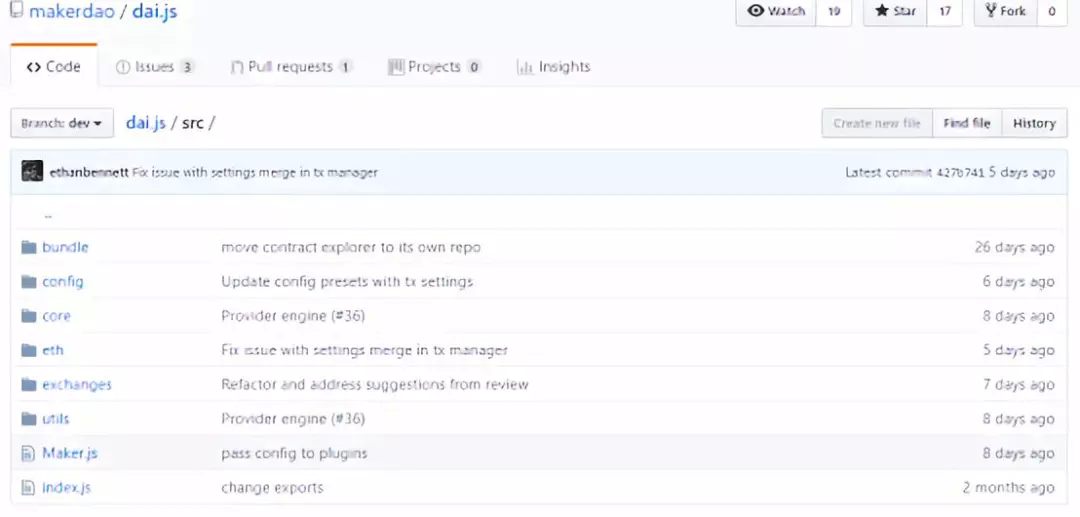Open the Maker.js file
The image size is (1080, 517).
[x=70, y=454]
